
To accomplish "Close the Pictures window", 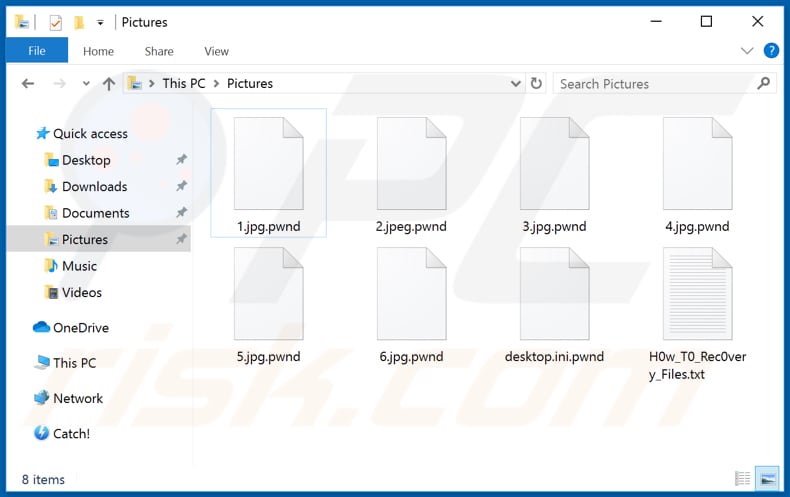I will click(x=757, y=22).
